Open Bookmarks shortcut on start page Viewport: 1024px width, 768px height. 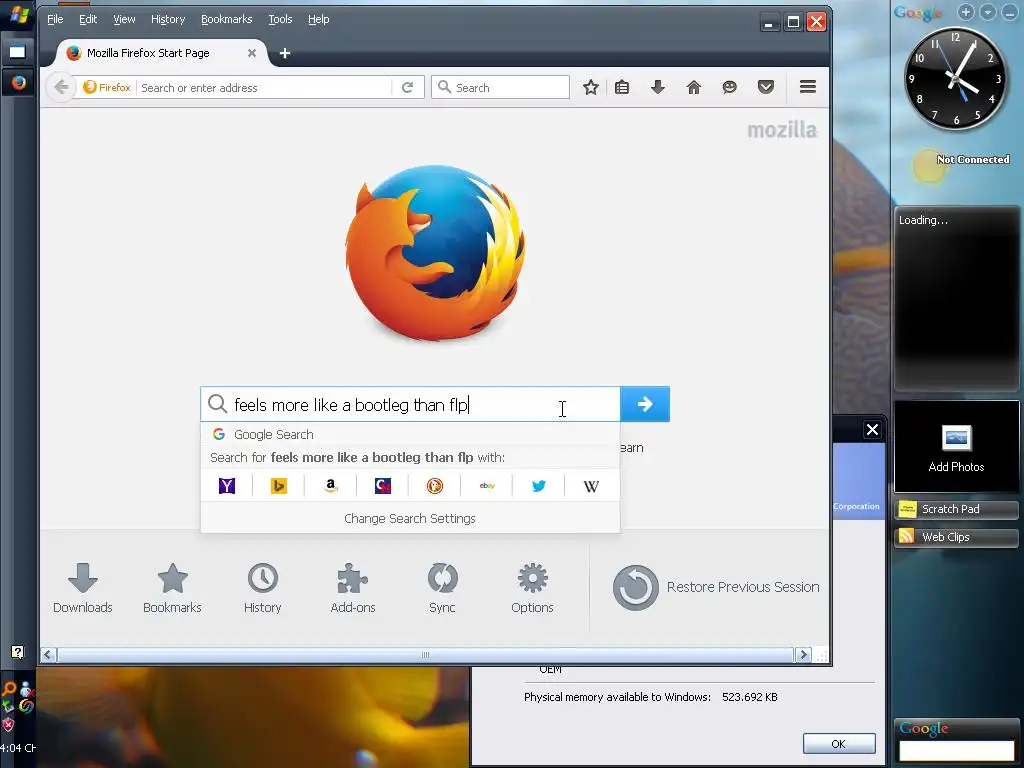pos(172,588)
